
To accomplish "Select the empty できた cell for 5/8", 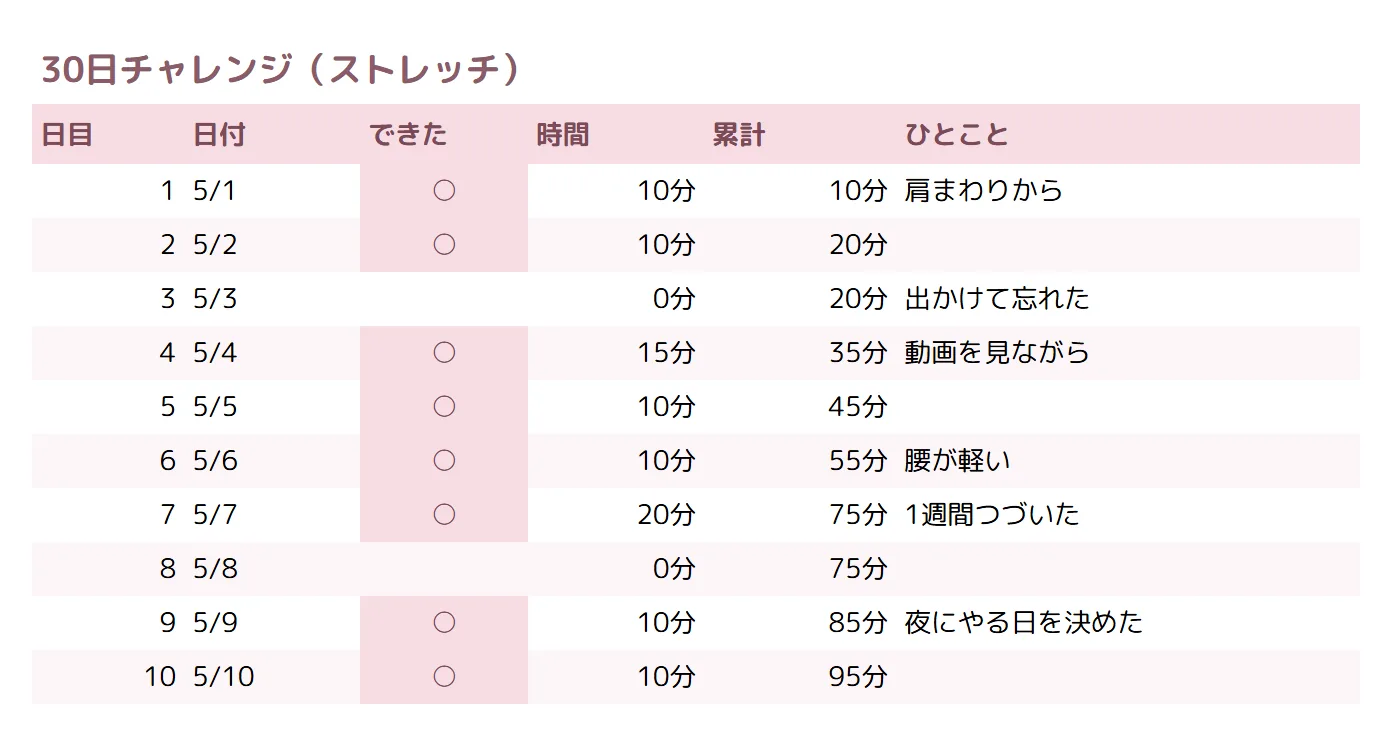I will pyautogui.click(x=444, y=569).
